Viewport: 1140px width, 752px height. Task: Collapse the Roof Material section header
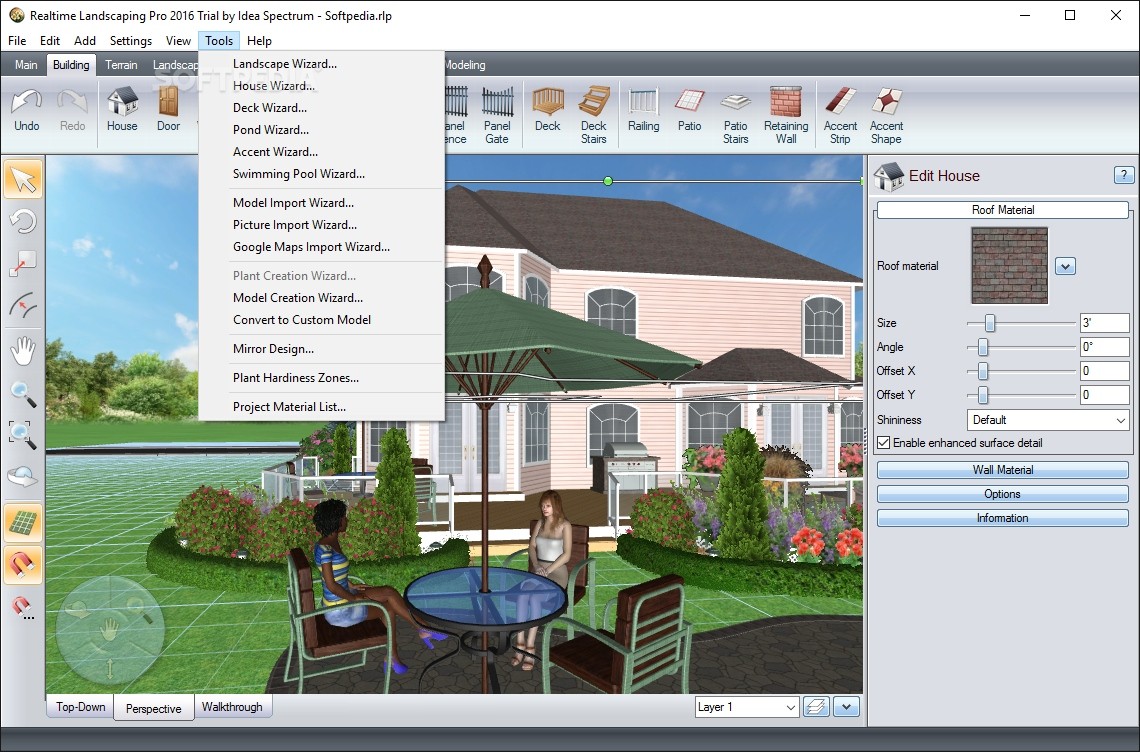(1003, 209)
